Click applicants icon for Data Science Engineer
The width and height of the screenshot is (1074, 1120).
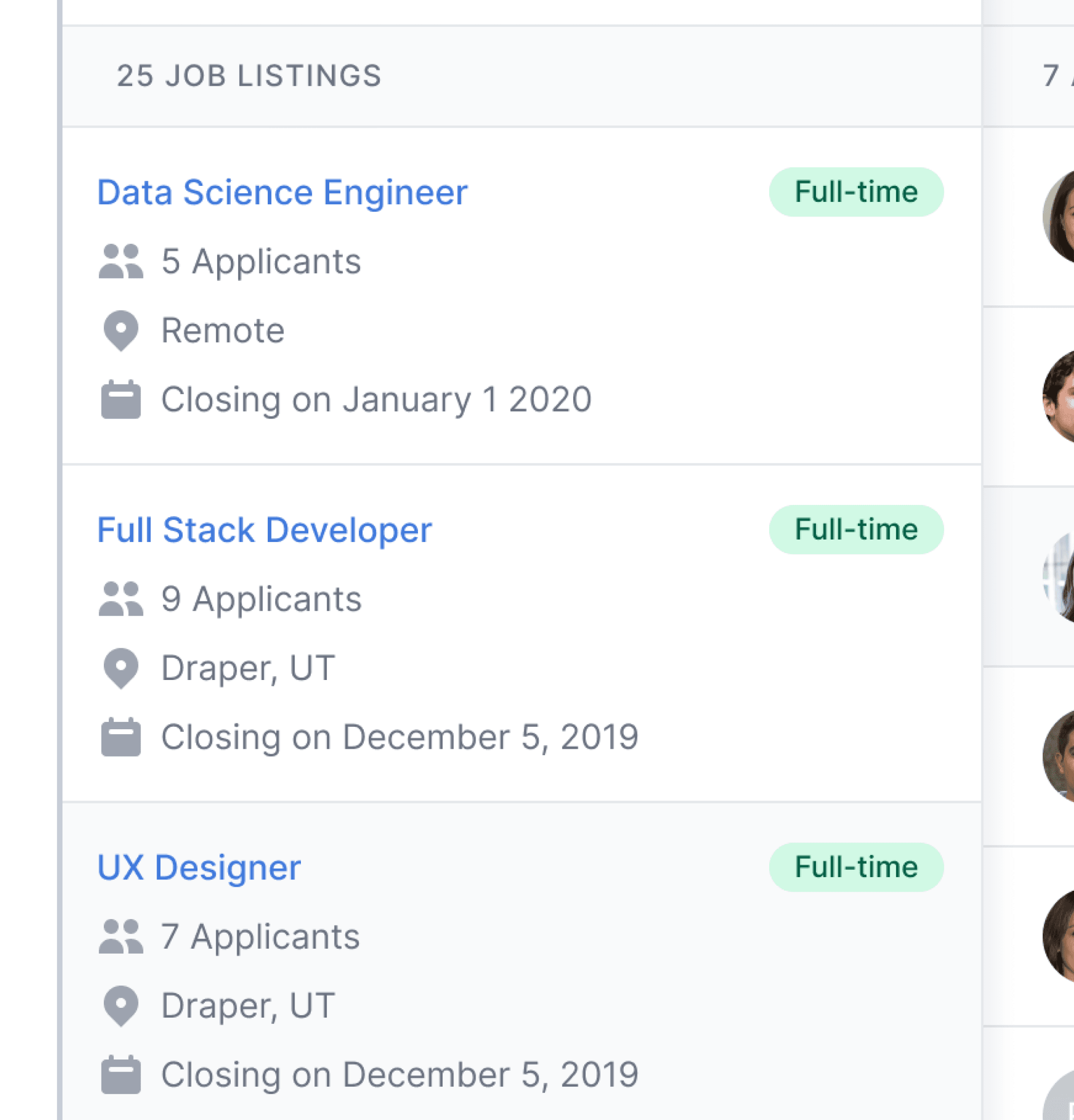[120, 262]
